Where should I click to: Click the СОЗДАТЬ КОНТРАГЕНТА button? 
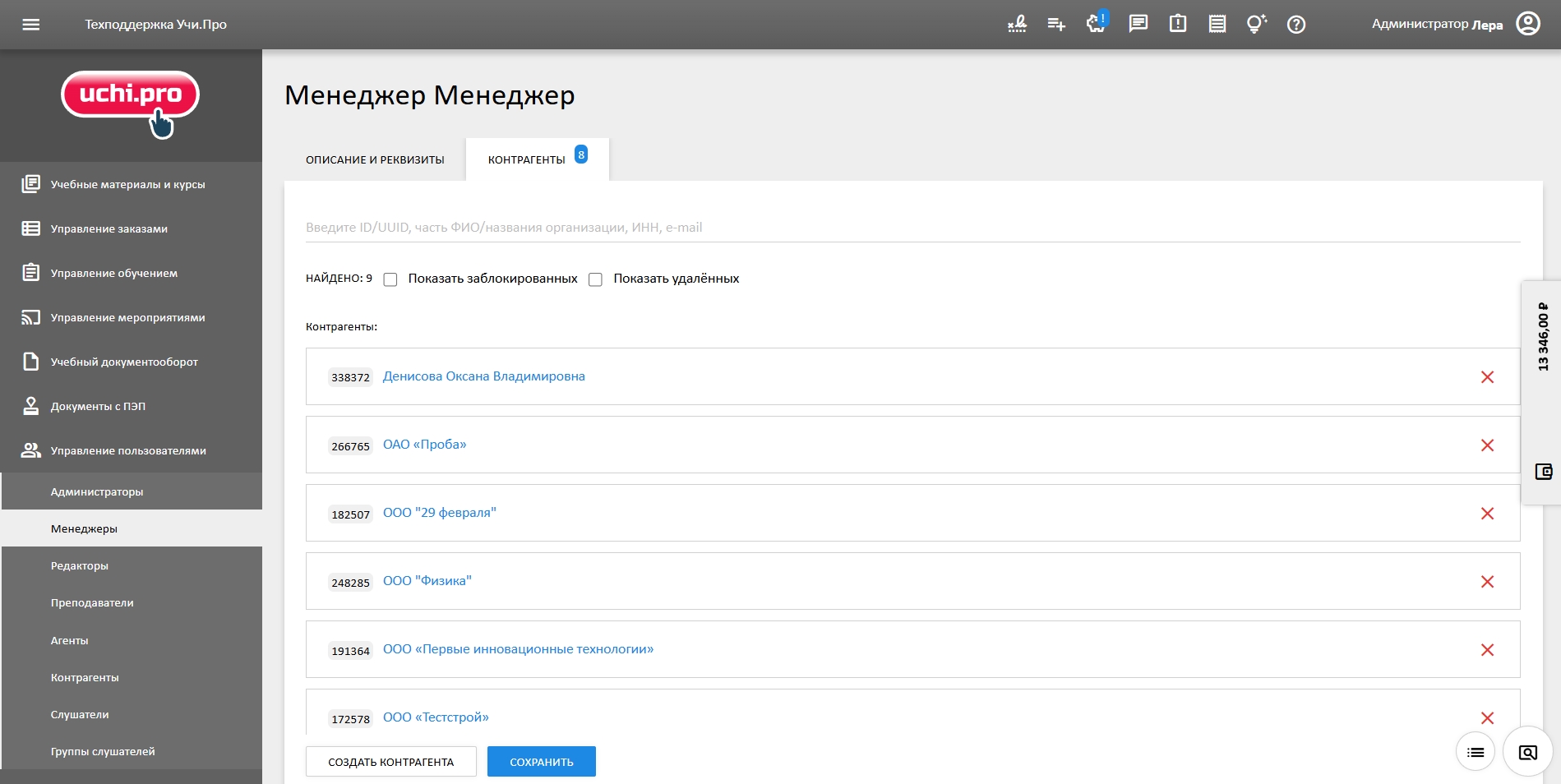(x=390, y=762)
